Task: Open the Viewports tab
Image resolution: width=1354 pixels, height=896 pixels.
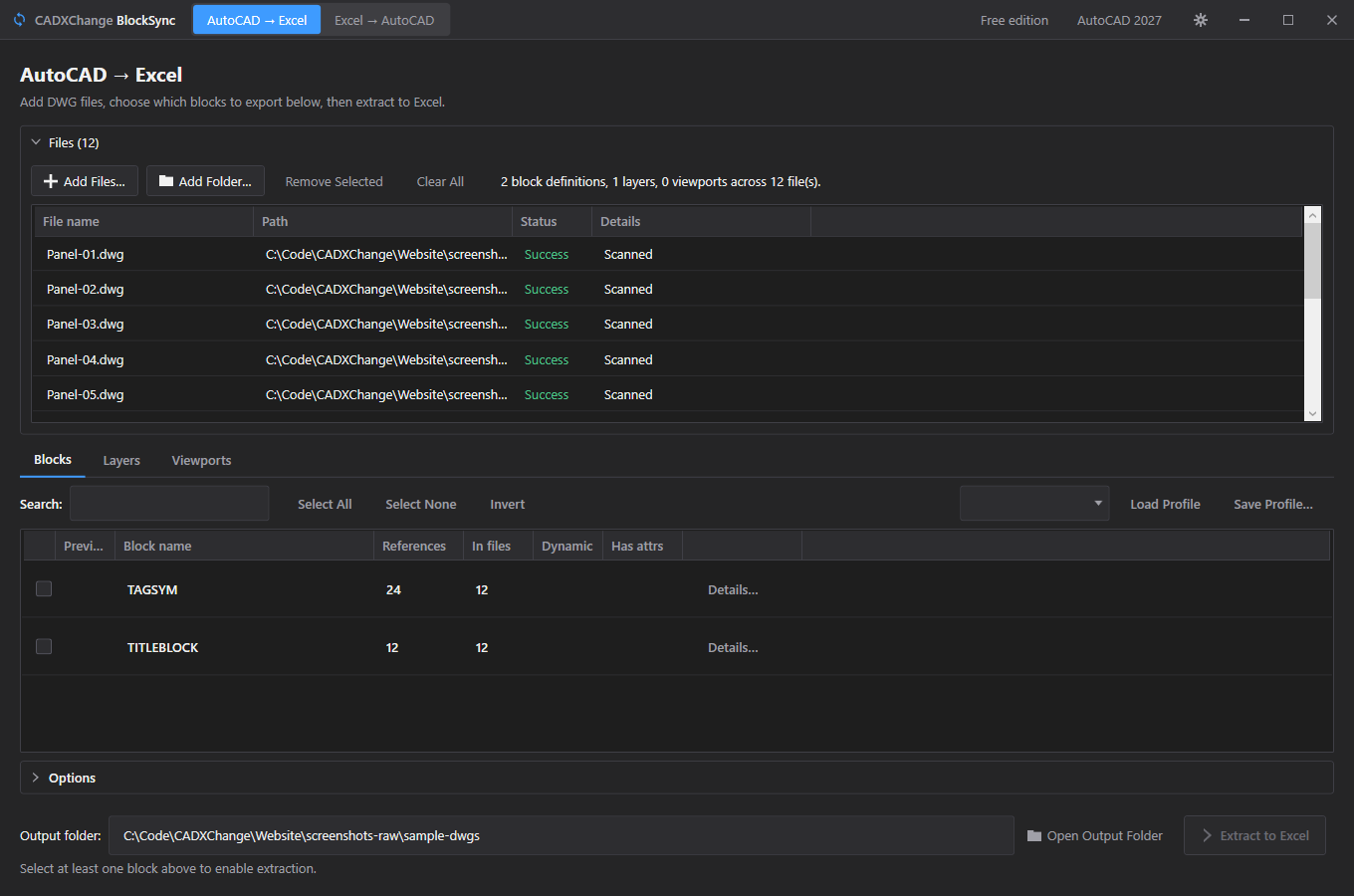Action: click(x=201, y=461)
